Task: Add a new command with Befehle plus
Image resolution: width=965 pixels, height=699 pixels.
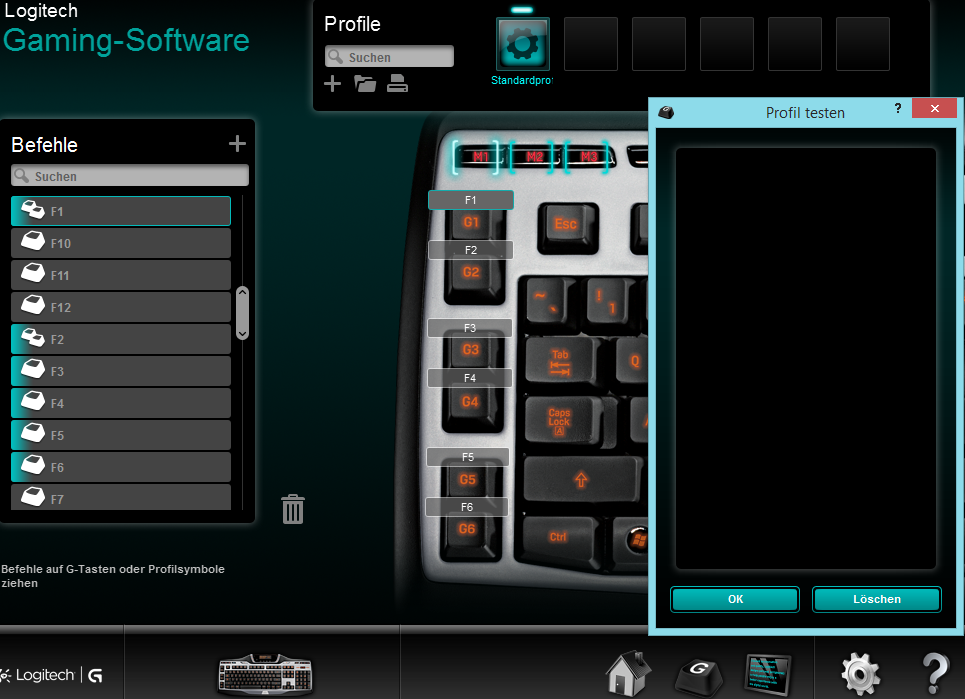Action: pos(237,144)
